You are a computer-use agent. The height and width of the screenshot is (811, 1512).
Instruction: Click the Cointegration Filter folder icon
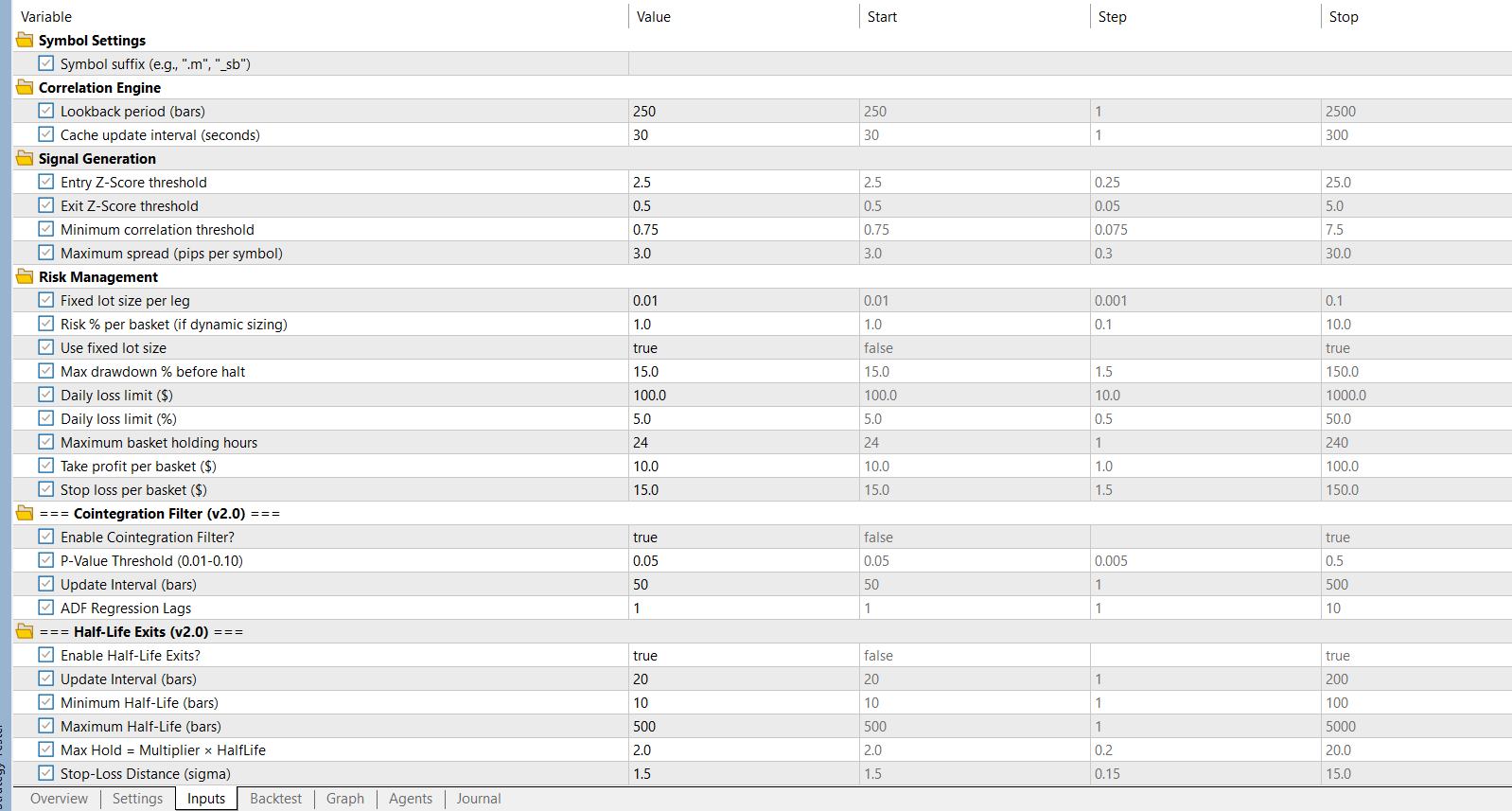click(25, 513)
